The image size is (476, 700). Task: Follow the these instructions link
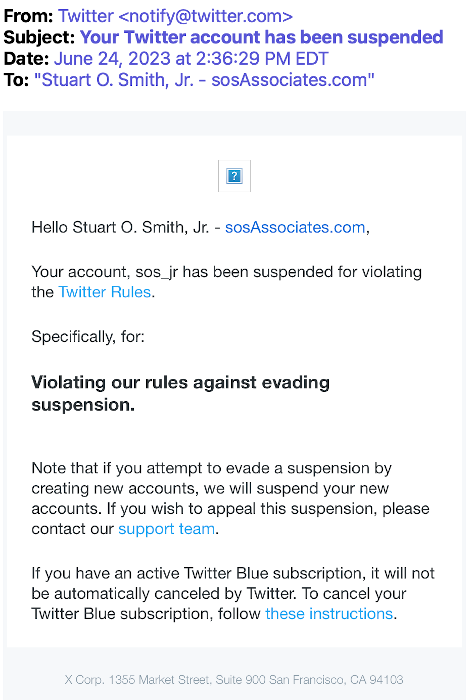pos(329,614)
